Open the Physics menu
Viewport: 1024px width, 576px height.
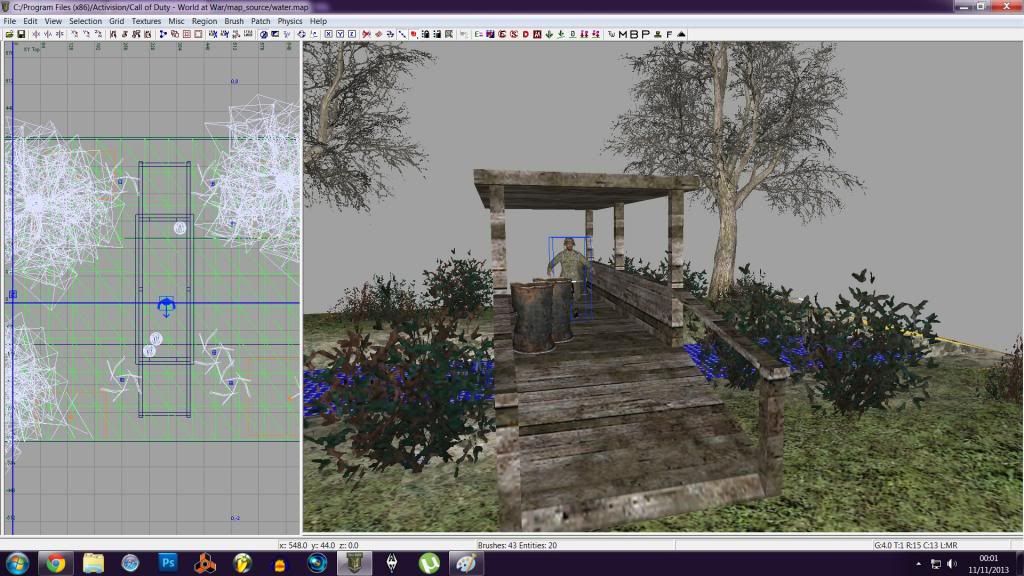(290, 21)
